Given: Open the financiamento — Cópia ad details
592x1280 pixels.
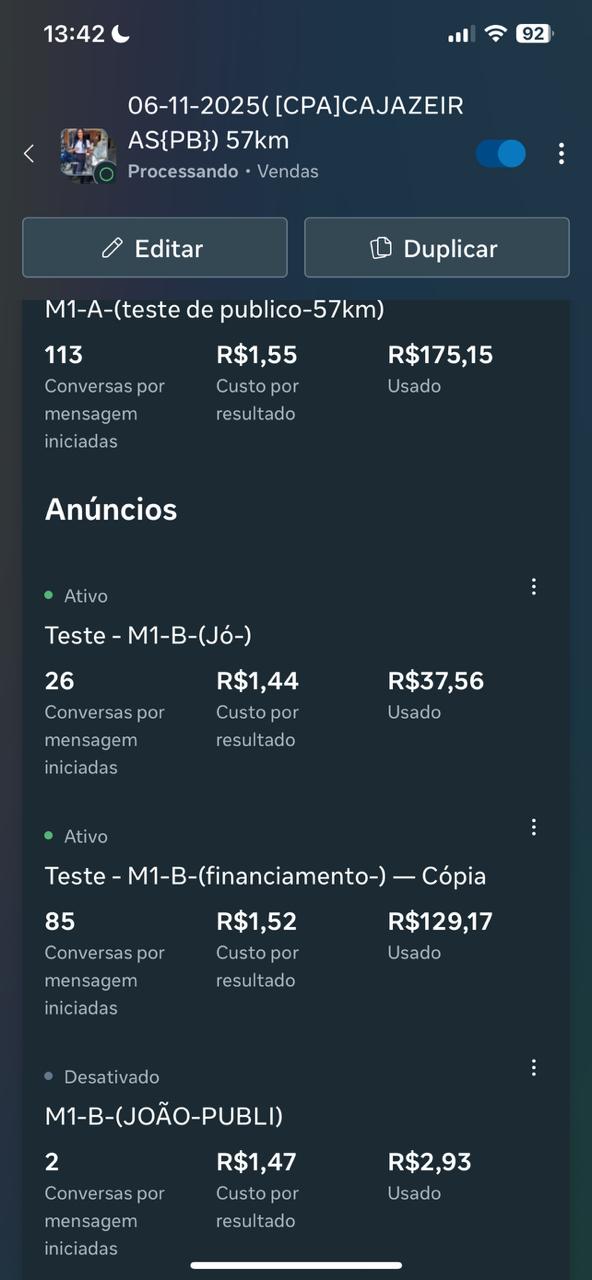Looking at the screenshot, I should coord(264,875).
